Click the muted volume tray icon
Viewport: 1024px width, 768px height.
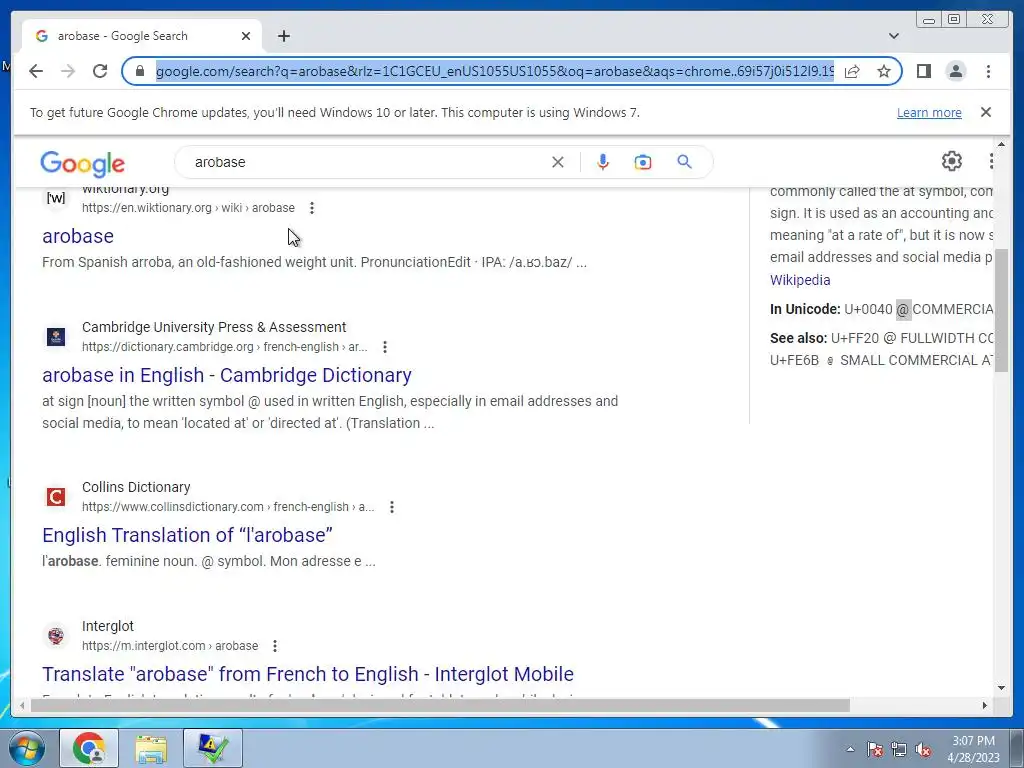point(923,749)
